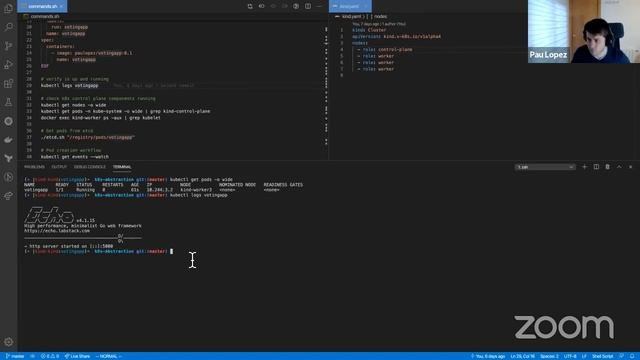Viewport: 640px width, 360px height.
Task: Click the notifications bell in status bar
Action: click(x=632, y=356)
